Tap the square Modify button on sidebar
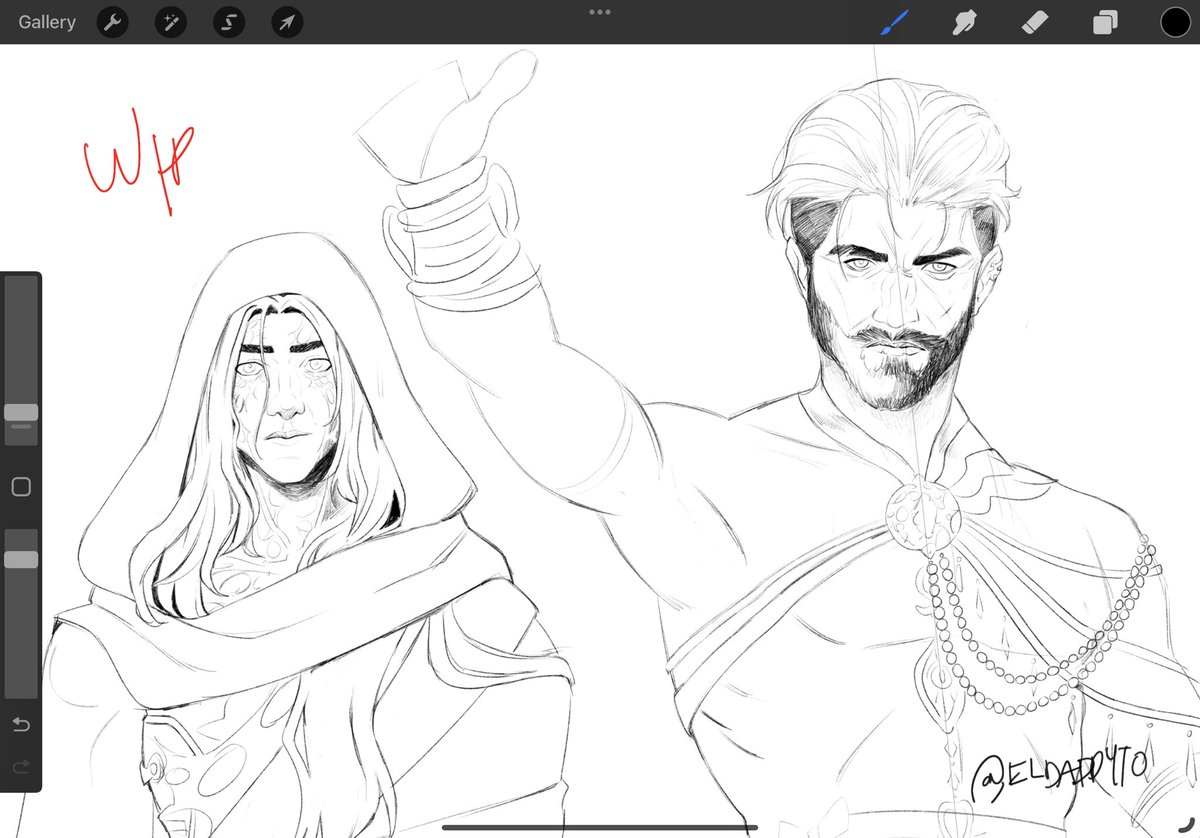1200x838 pixels. 21,487
